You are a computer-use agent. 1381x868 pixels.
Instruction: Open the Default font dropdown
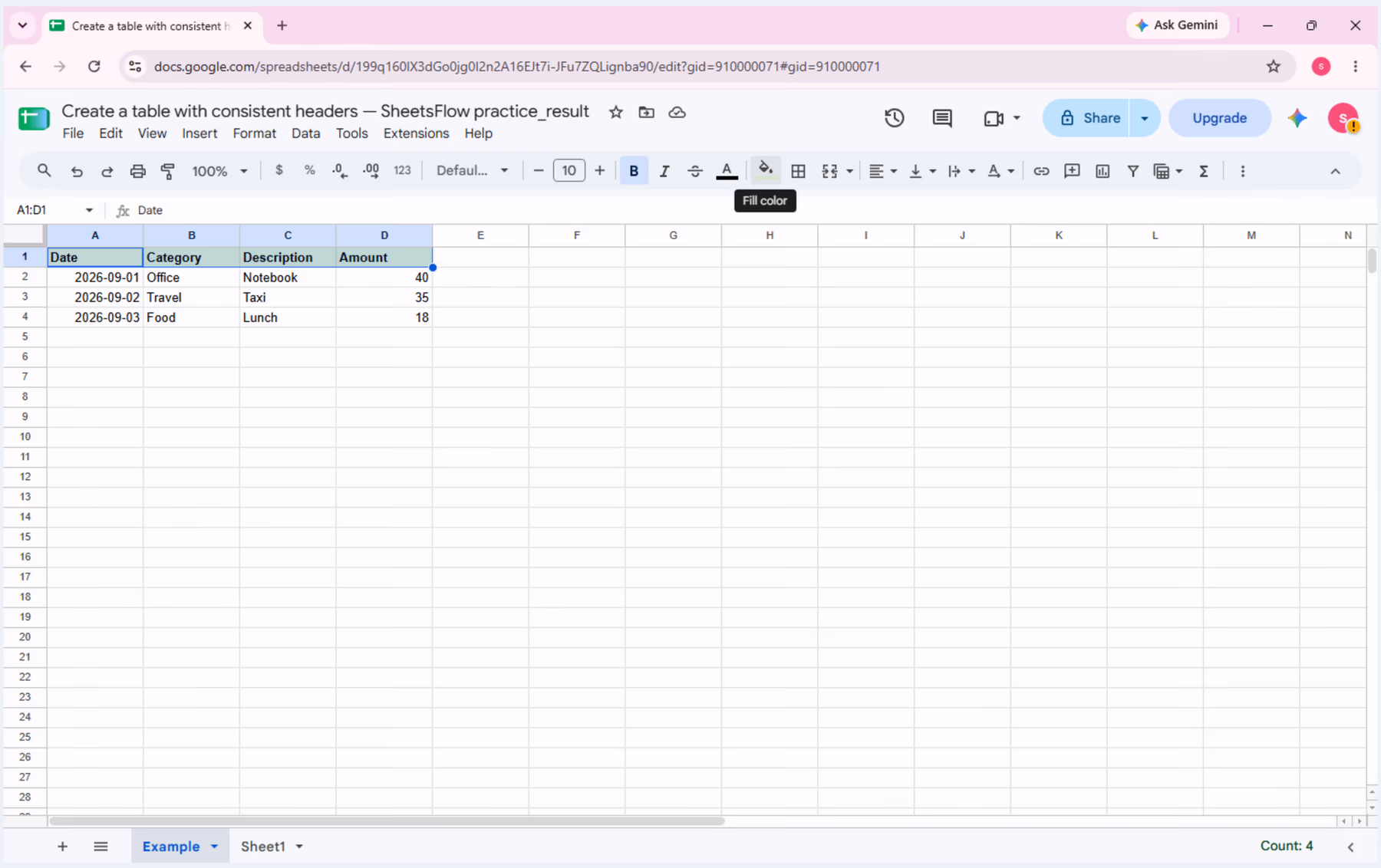(472, 170)
